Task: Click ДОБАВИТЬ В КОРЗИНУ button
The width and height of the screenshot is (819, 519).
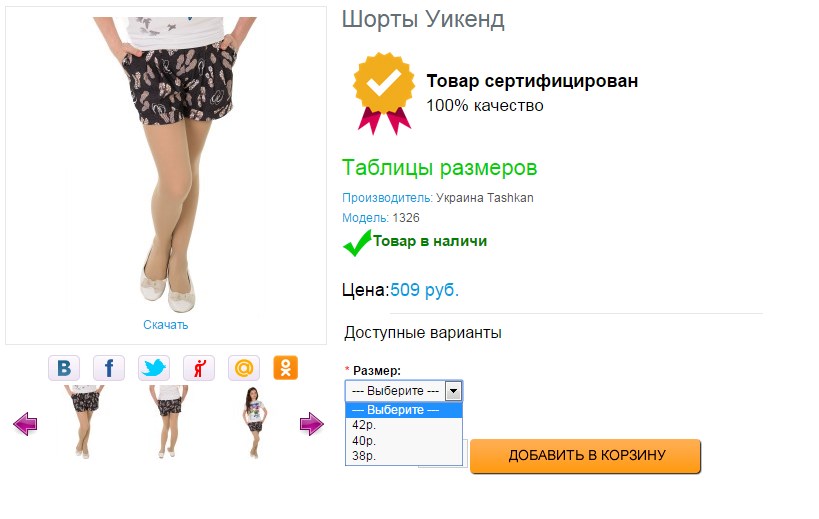Action: click(x=586, y=456)
